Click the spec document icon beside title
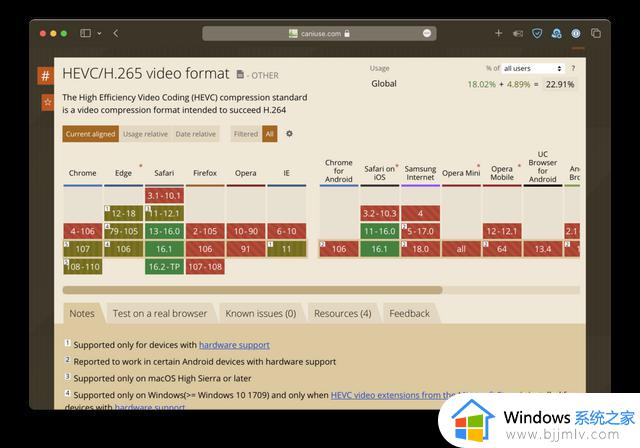Screen dimensions: 640x448 pos(240,74)
